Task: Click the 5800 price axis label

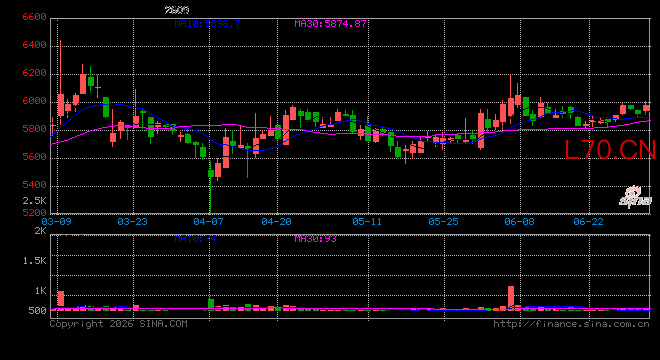Action: [34, 129]
